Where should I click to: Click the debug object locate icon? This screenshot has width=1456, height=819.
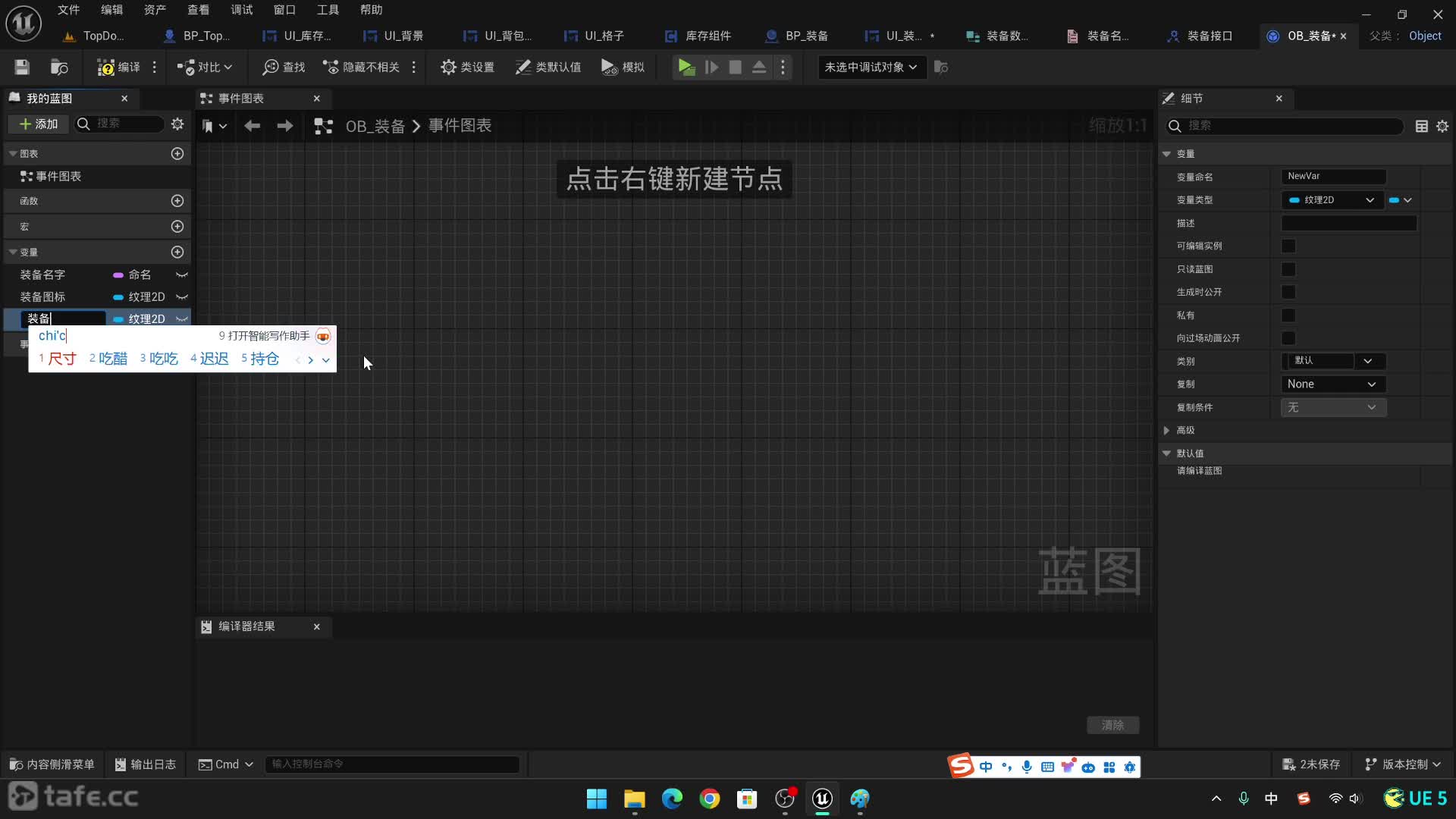tap(941, 67)
